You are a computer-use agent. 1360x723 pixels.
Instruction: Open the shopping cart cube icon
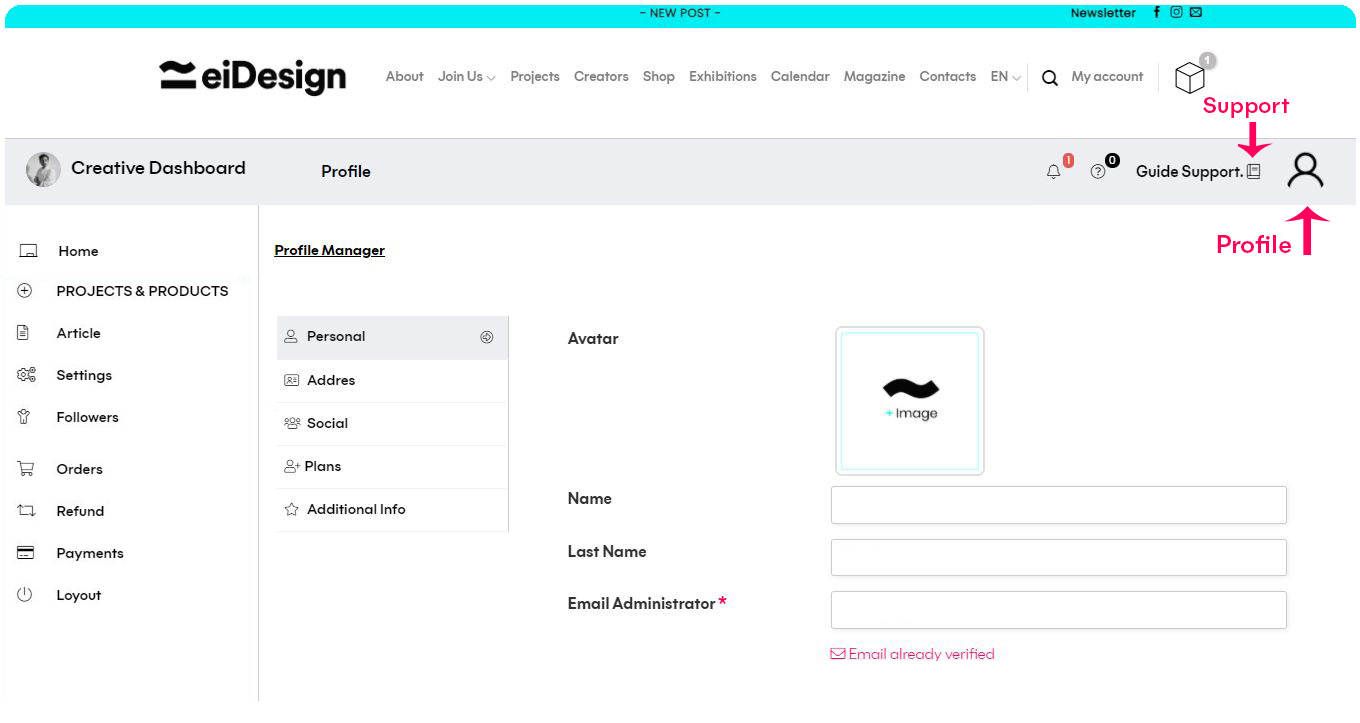[x=1189, y=77]
